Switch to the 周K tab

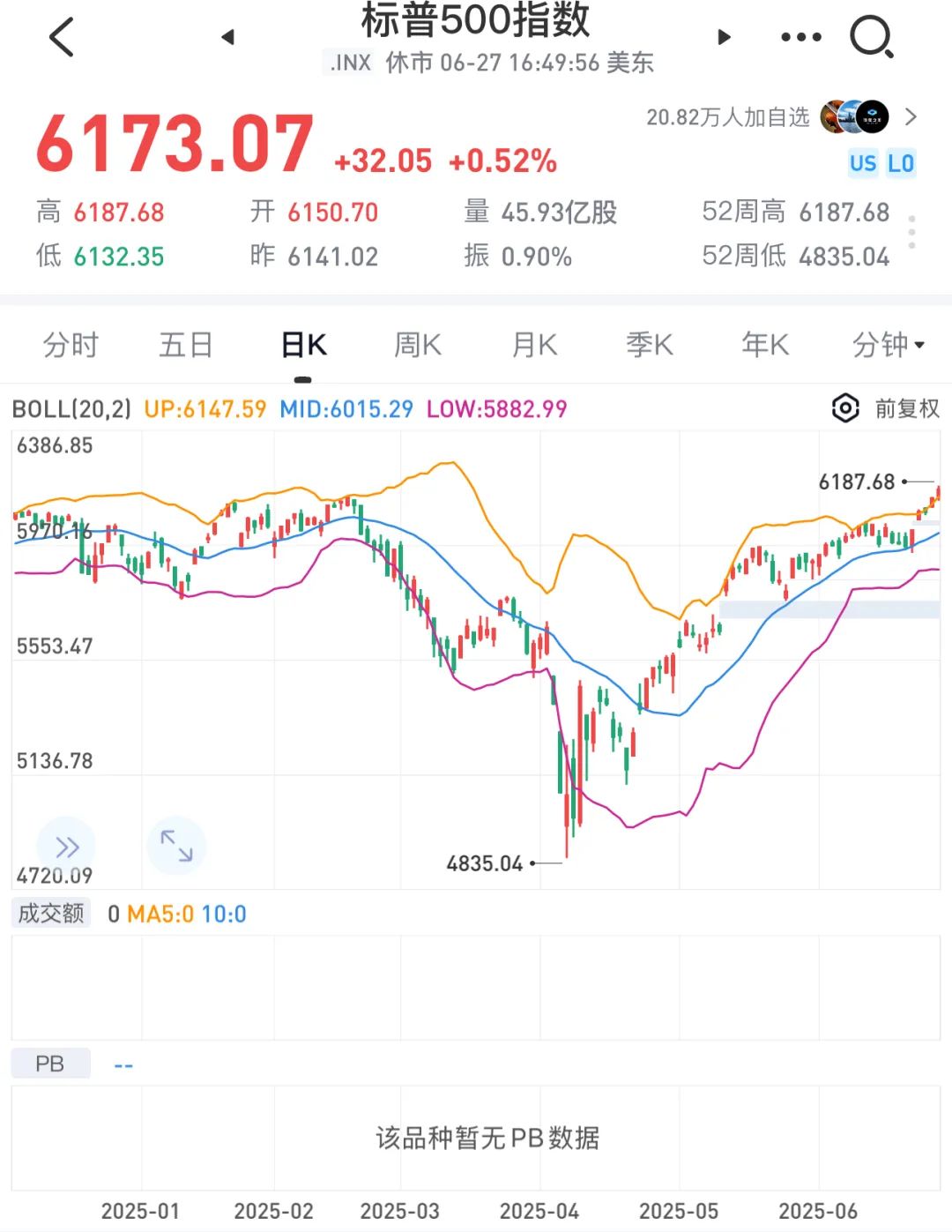click(418, 345)
